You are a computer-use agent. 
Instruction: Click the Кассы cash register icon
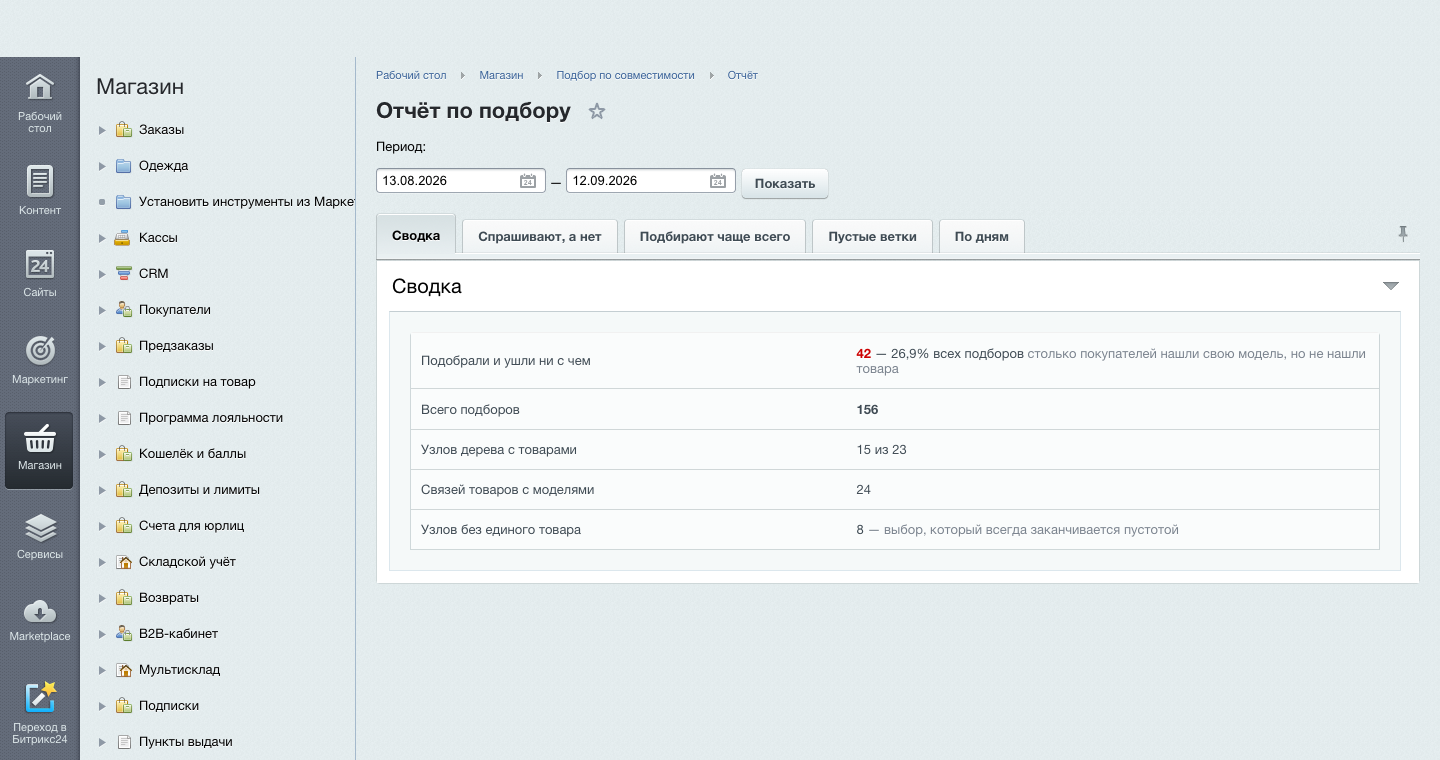tap(123, 238)
